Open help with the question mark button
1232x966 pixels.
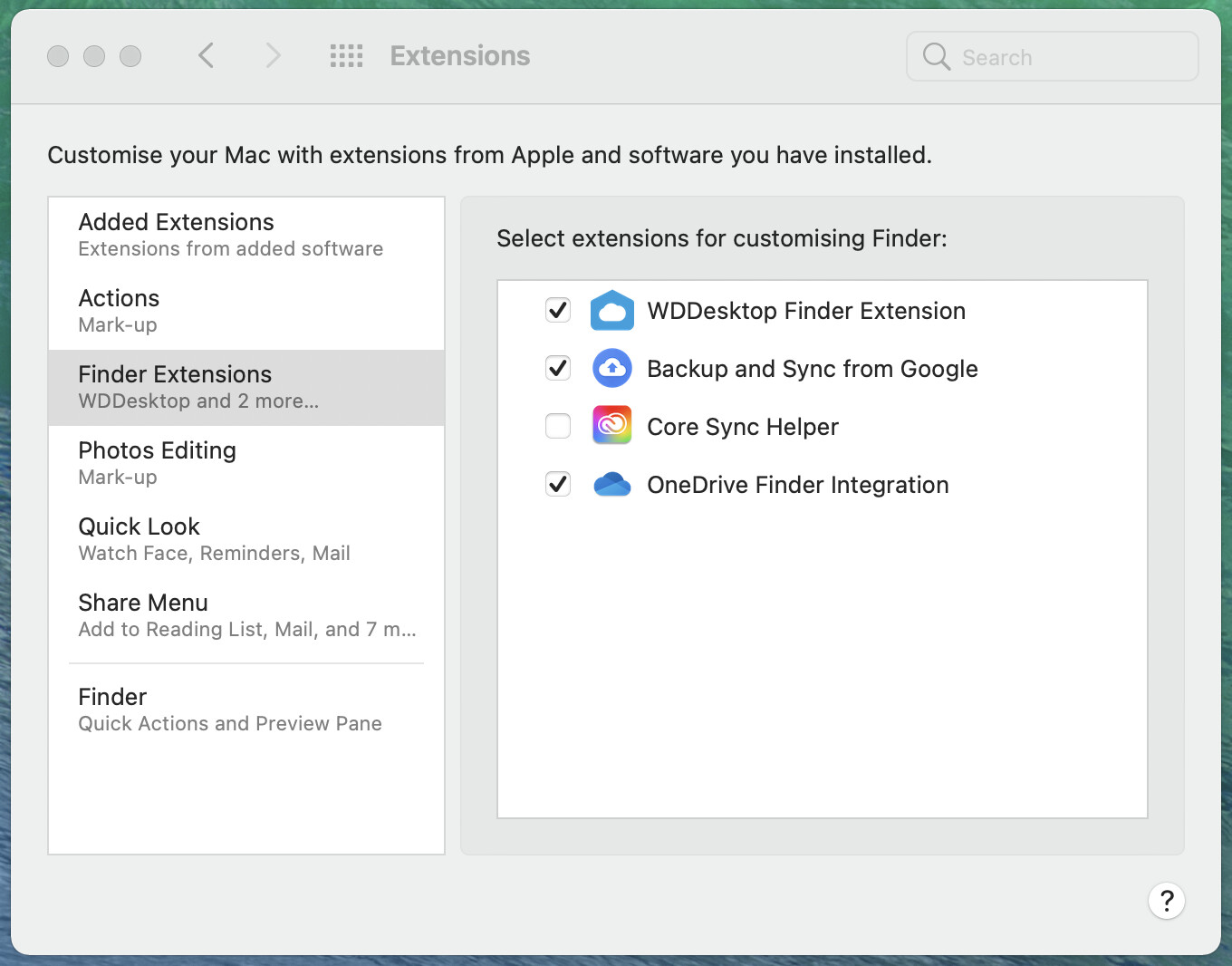click(1167, 901)
